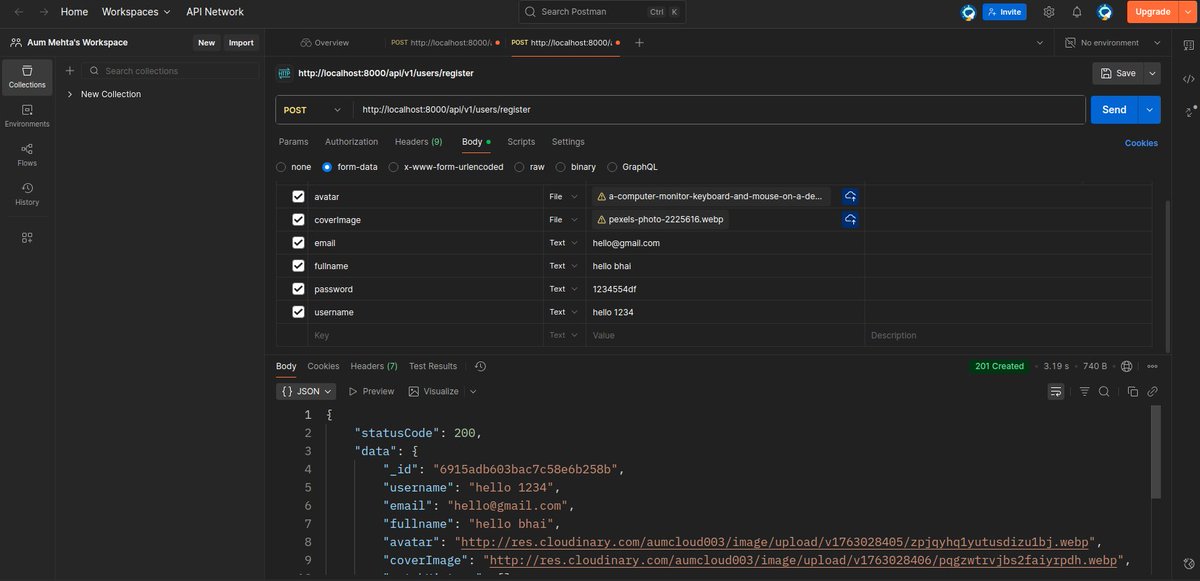The height and width of the screenshot is (581, 1200).
Task: Click the request URL input field
Action: click(x=700, y=109)
